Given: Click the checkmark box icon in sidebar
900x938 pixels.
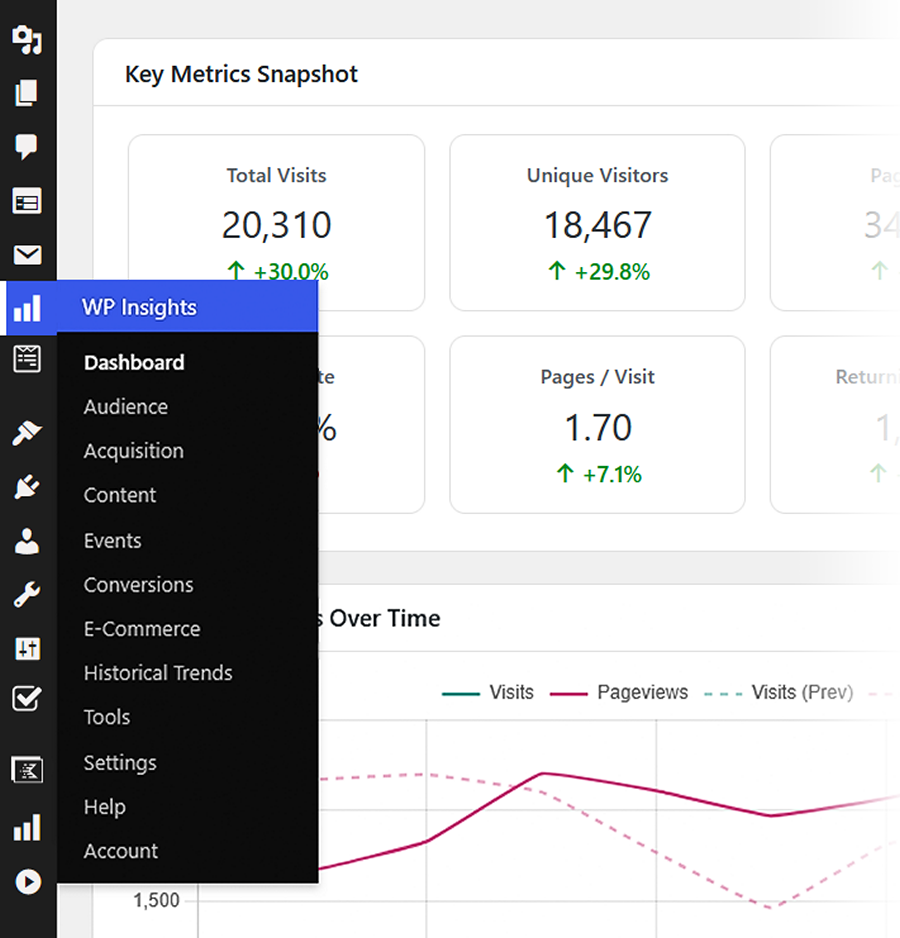Looking at the screenshot, I should click(27, 698).
